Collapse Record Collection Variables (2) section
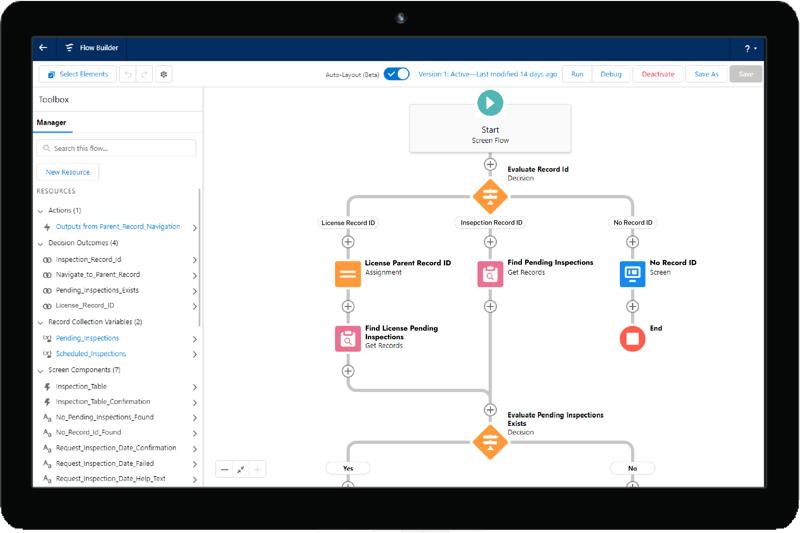The image size is (800, 533). click(x=41, y=322)
